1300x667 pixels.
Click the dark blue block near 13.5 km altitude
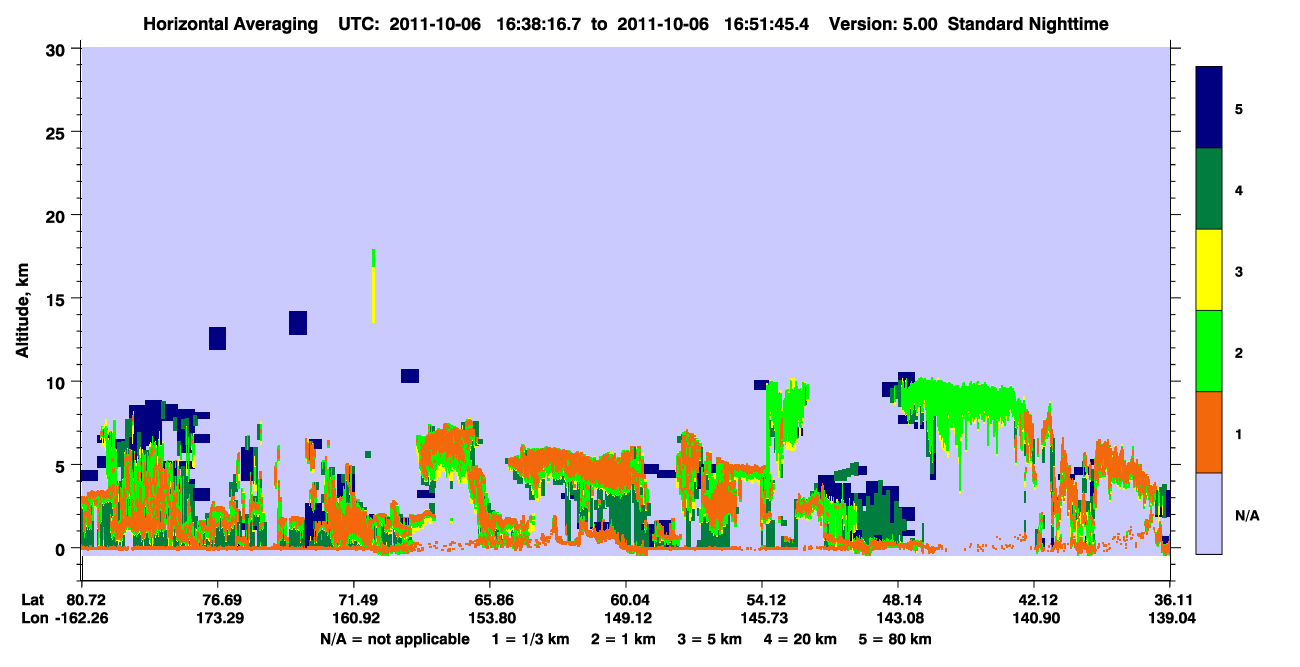(297, 322)
